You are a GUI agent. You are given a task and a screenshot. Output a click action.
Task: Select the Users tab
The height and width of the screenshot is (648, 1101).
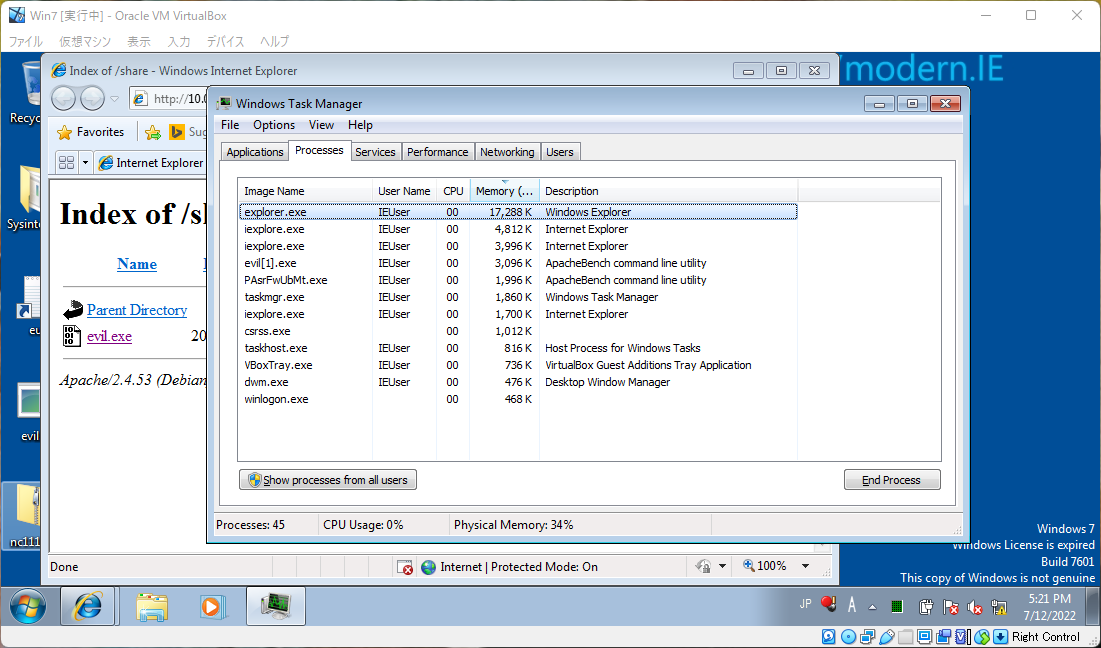[560, 152]
